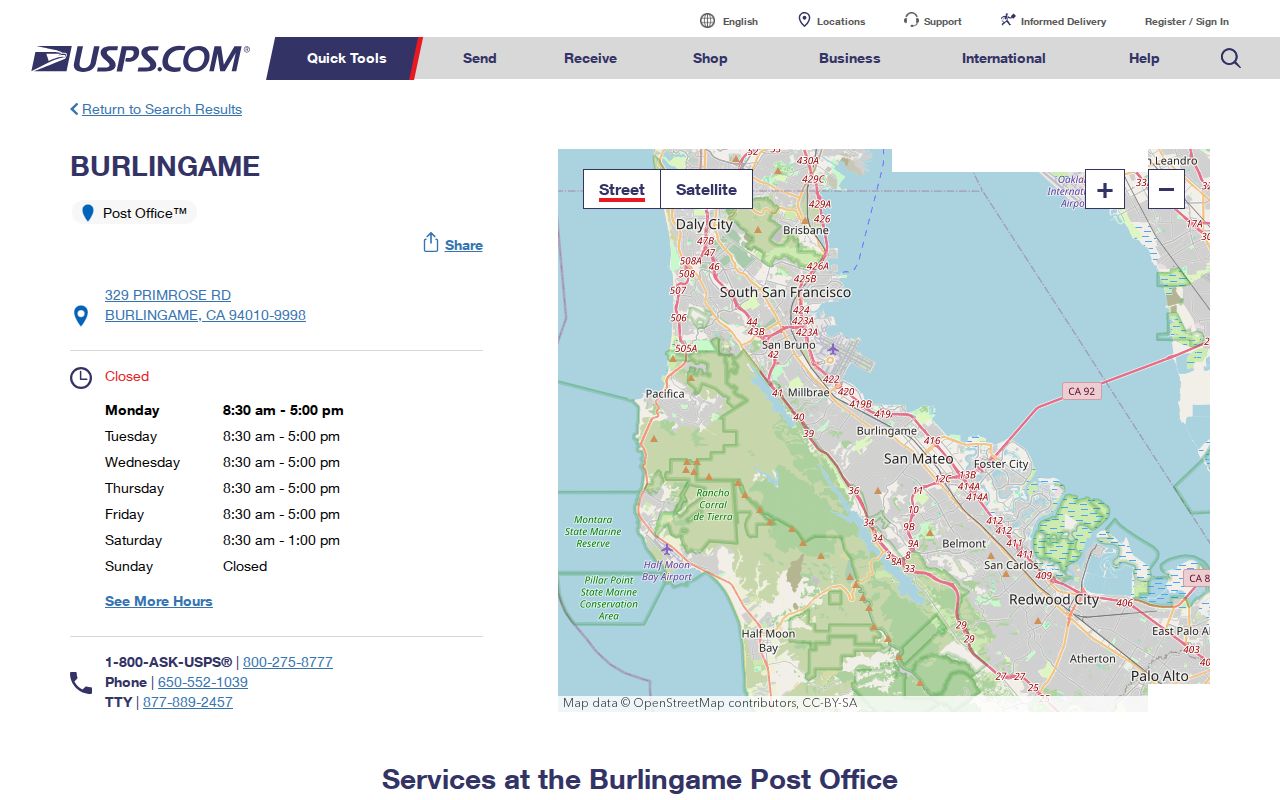Click the Post Office type pin icon
1280x800 pixels.
88,212
